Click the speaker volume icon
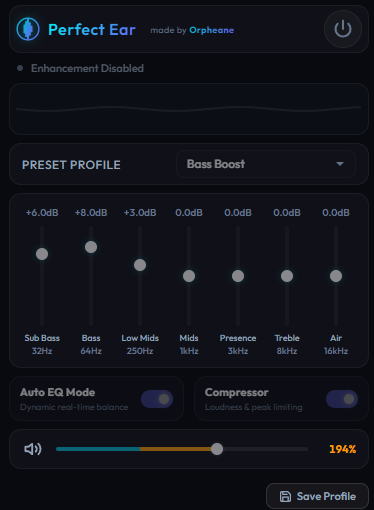374x510 pixels. pos(33,449)
